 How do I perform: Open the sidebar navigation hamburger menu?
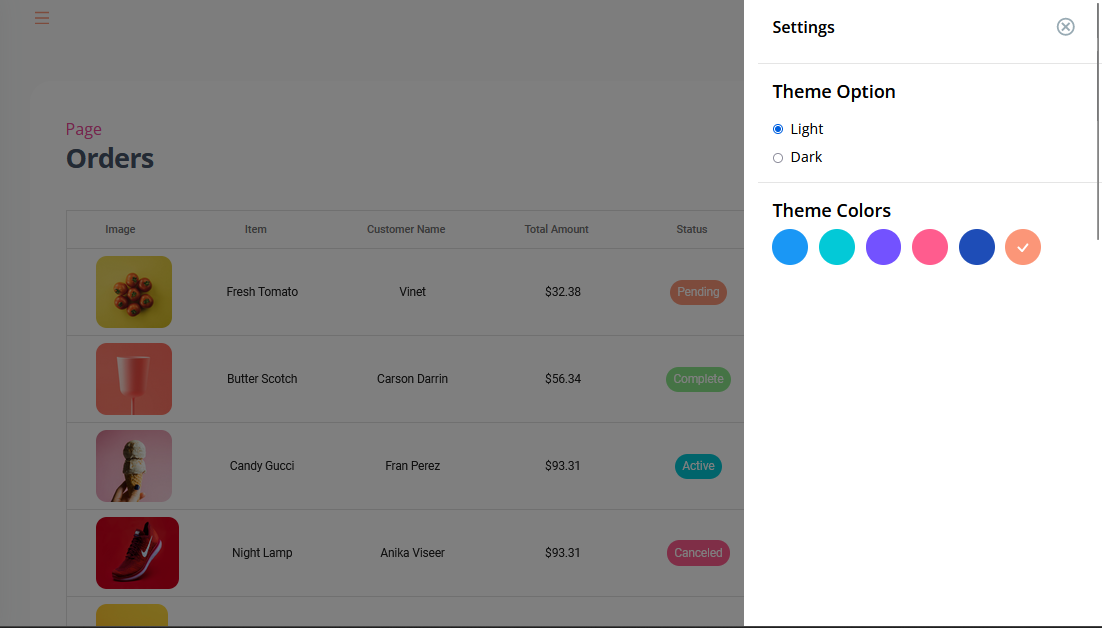point(42,17)
